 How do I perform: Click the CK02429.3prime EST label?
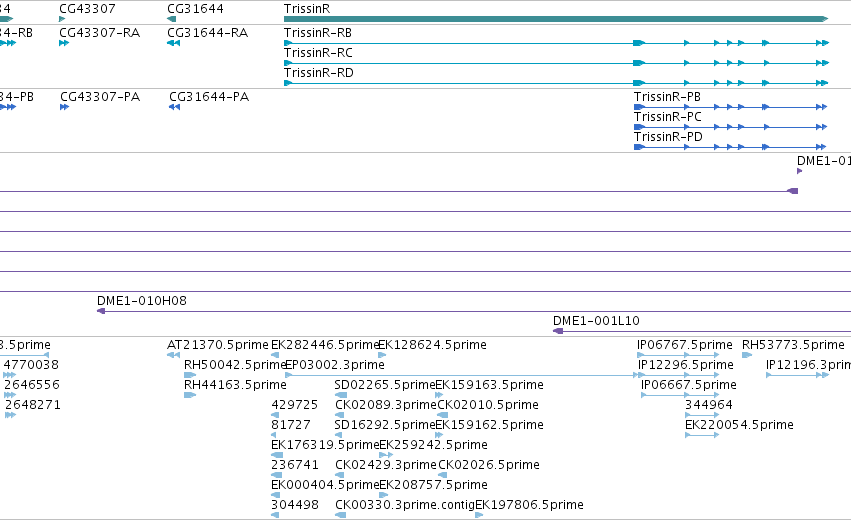pos(386,465)
